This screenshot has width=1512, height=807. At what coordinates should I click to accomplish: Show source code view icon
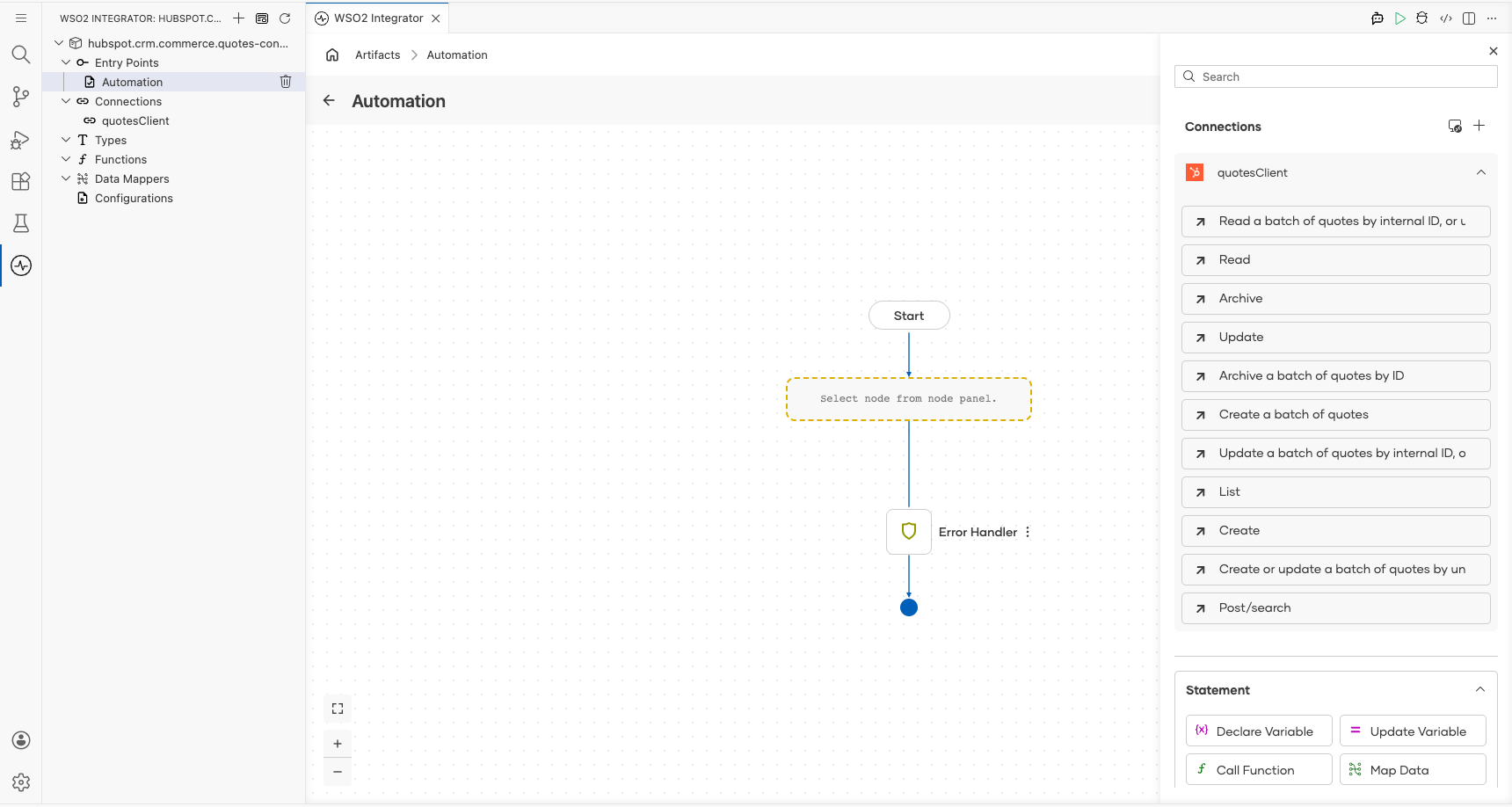[x=1446, y=18]
